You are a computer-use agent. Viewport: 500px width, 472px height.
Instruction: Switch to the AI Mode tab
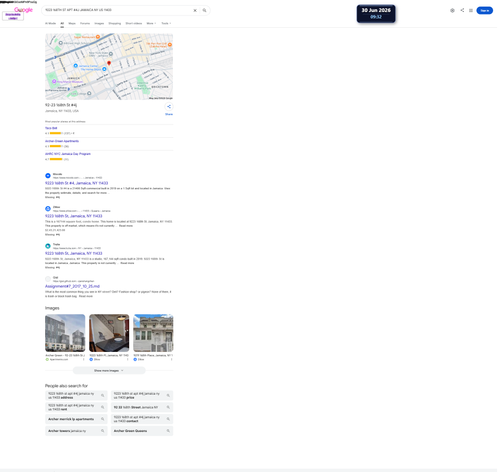(x=51, y=24)
